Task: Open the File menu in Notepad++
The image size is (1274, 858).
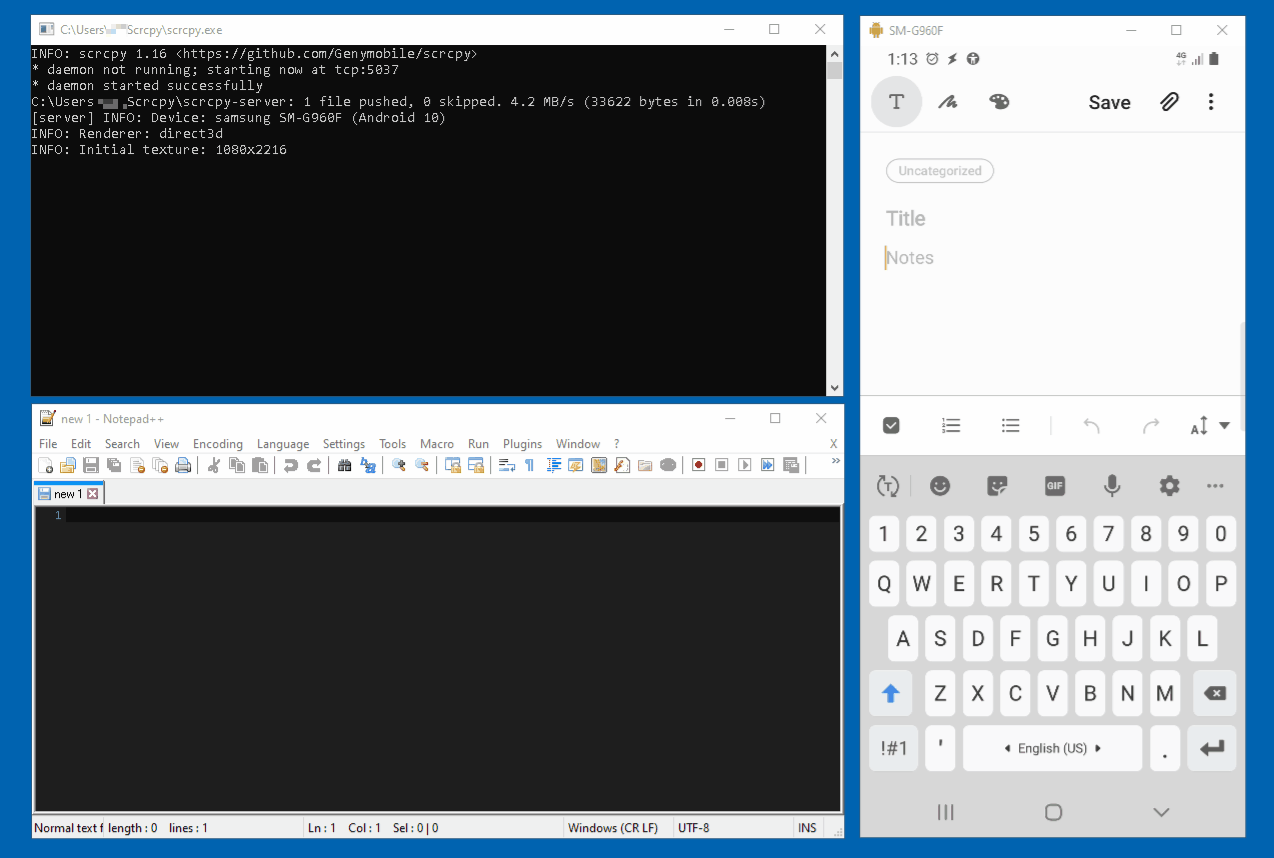Action: click(x=48, y=444)
